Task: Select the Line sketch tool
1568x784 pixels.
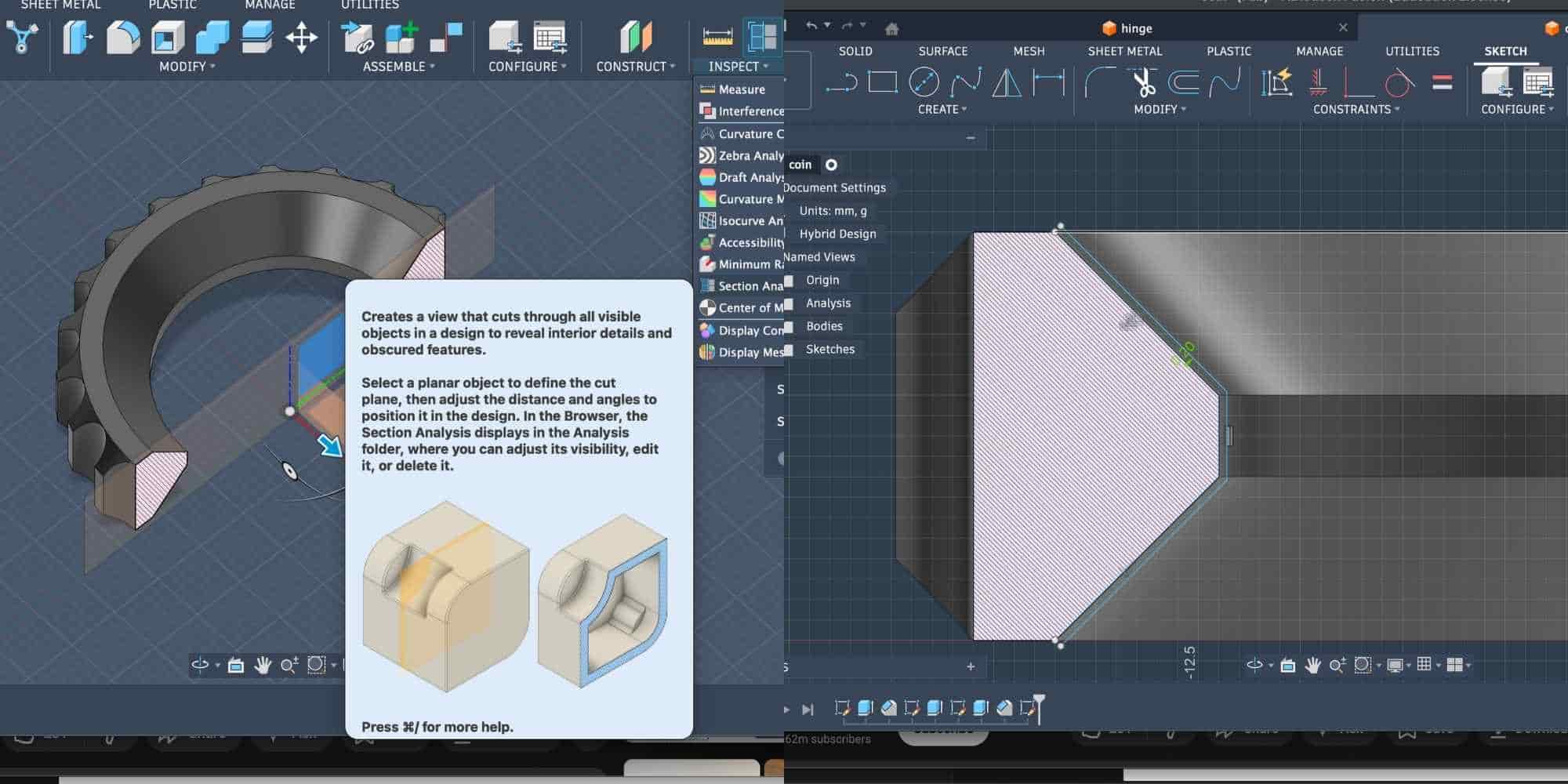Action: 841,82
